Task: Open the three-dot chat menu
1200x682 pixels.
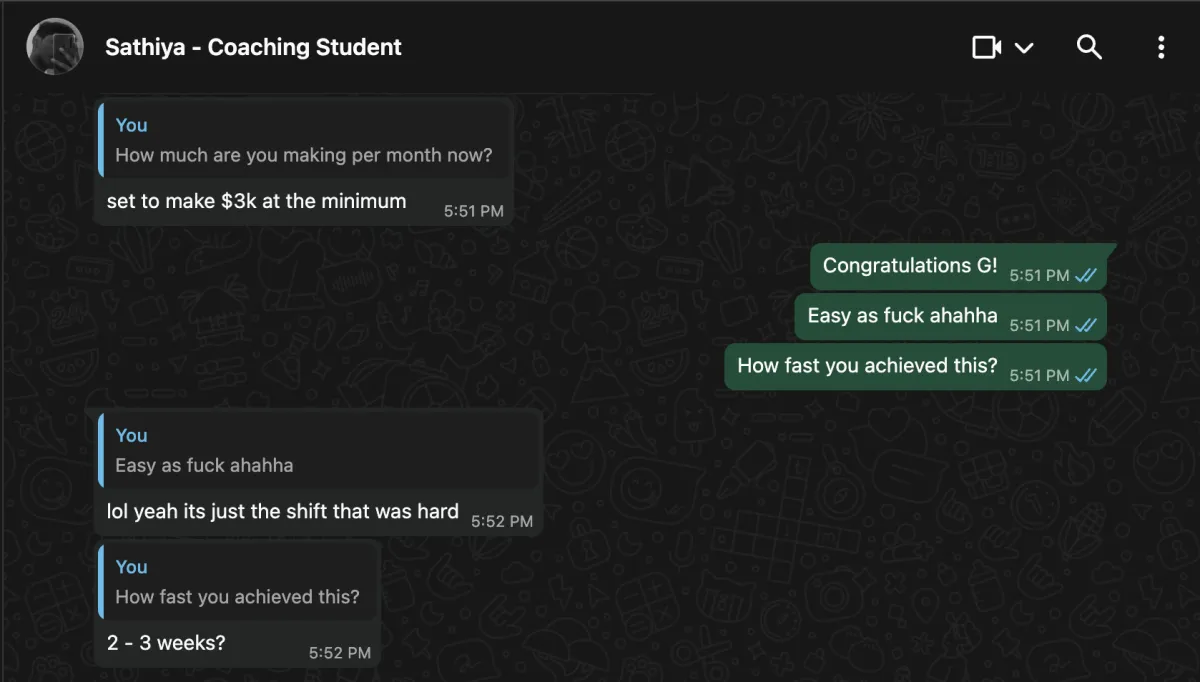Action: pos(1161,47)
